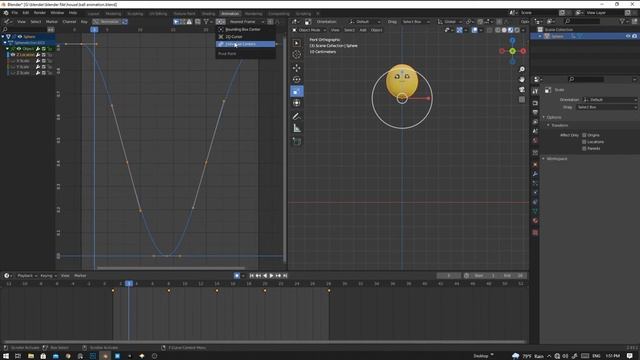Open the Render menu
The height and width of the screenshot is (360, 640).
pos(40,13)
